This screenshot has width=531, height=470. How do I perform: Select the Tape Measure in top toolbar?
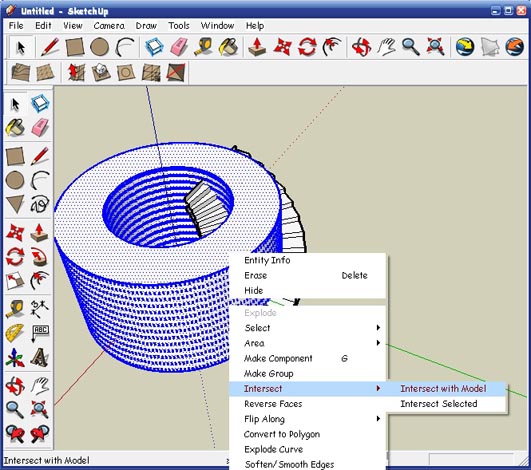204,47
